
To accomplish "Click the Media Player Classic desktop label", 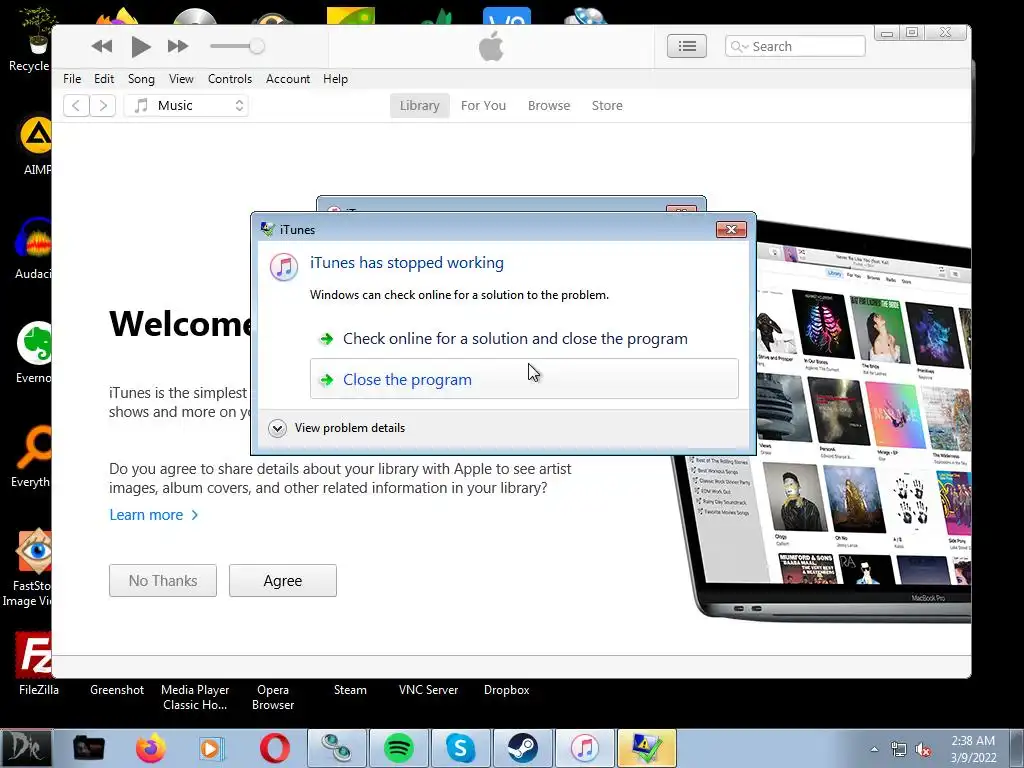I will pyautogui.click(x=195, y=697).
